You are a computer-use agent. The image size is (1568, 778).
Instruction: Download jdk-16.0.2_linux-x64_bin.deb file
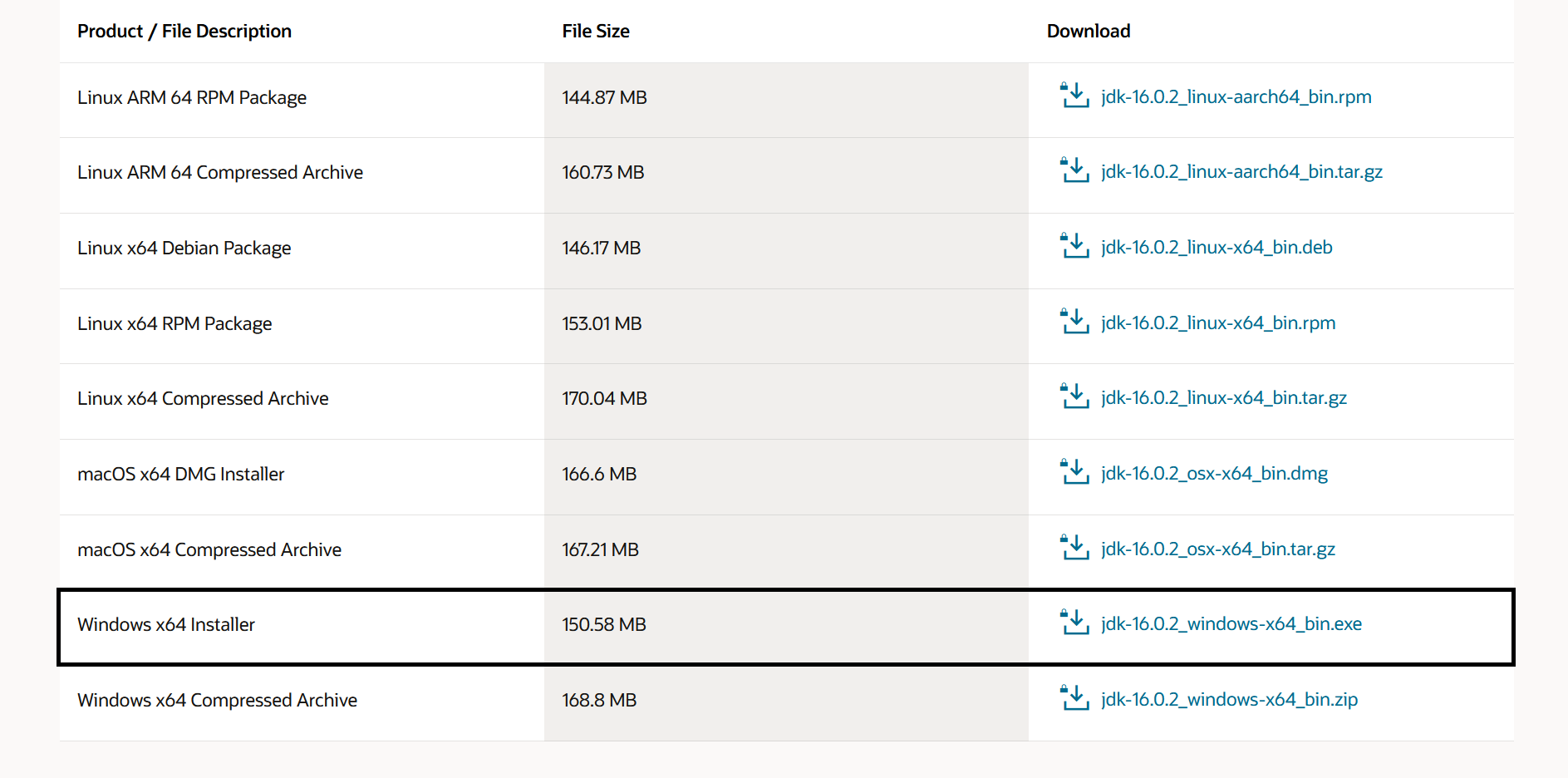(1217, 248)
